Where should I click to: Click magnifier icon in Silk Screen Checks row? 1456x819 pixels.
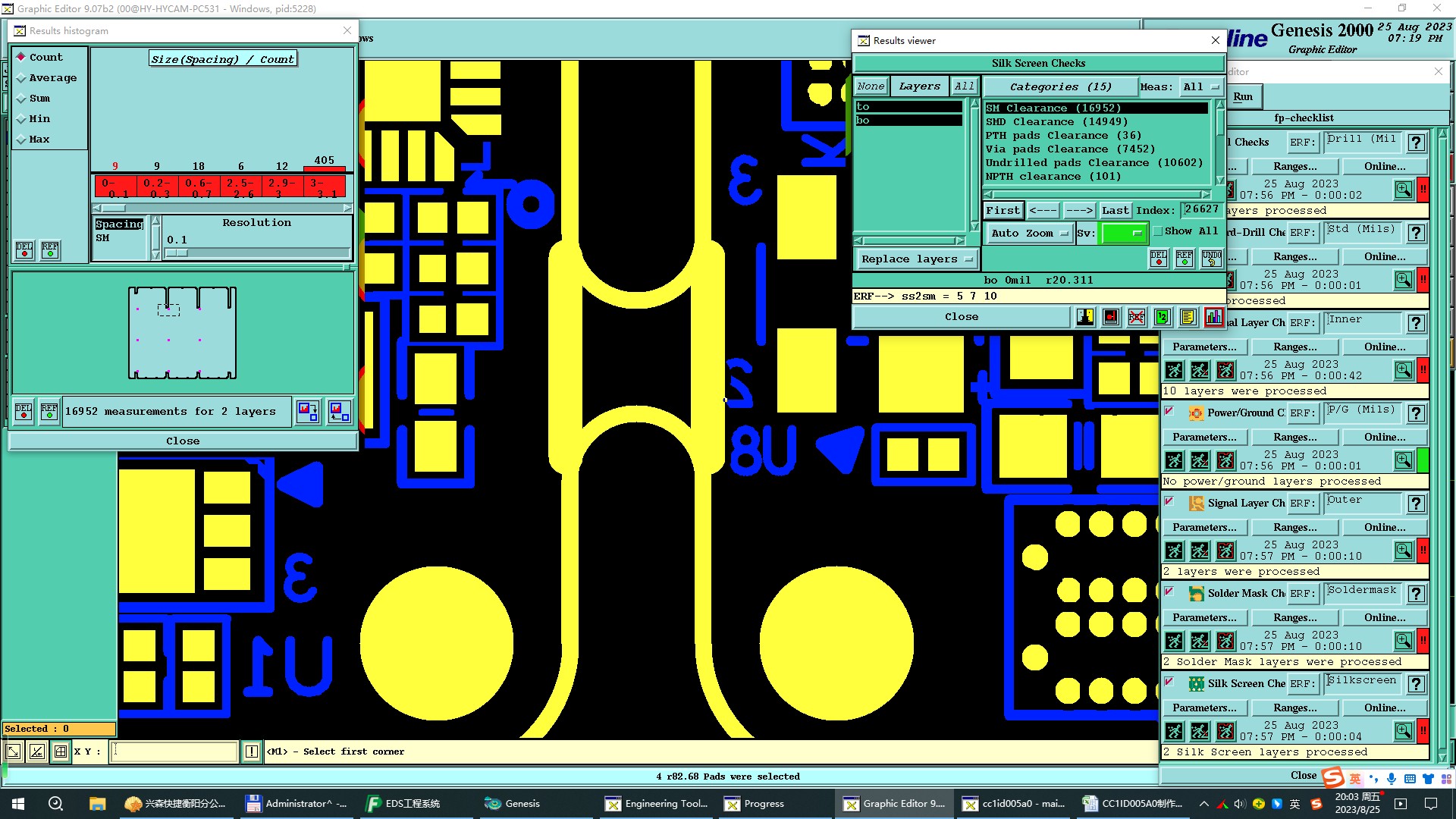point(1403,731)
